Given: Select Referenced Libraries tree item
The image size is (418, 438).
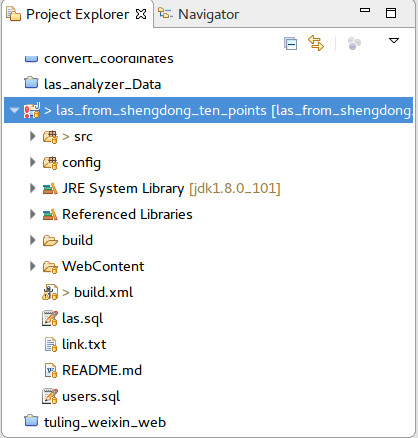Looking at the screenshot, I should [x=127, y=214].
